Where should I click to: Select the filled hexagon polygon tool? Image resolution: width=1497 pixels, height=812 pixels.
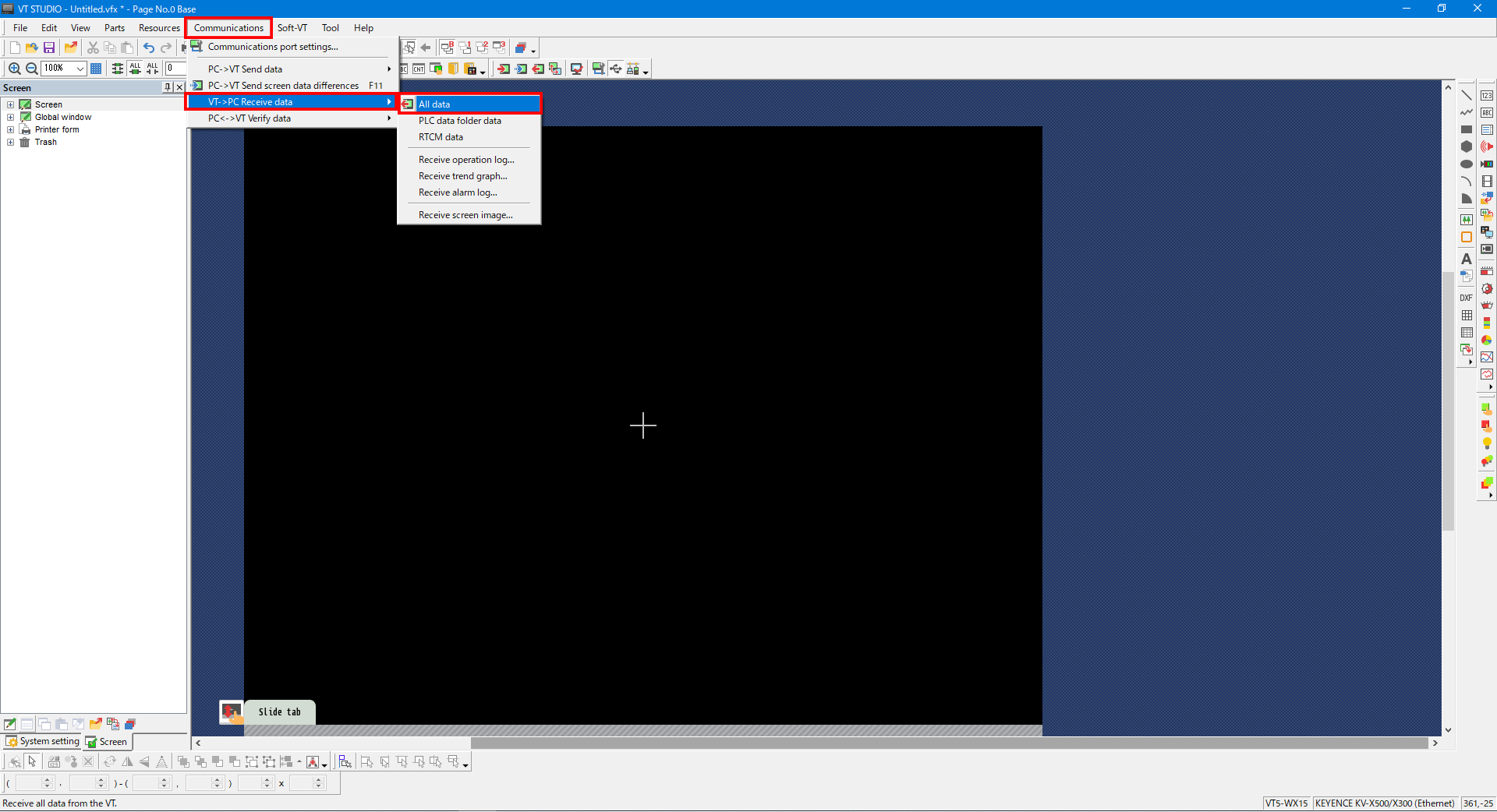pos(1466,147)
